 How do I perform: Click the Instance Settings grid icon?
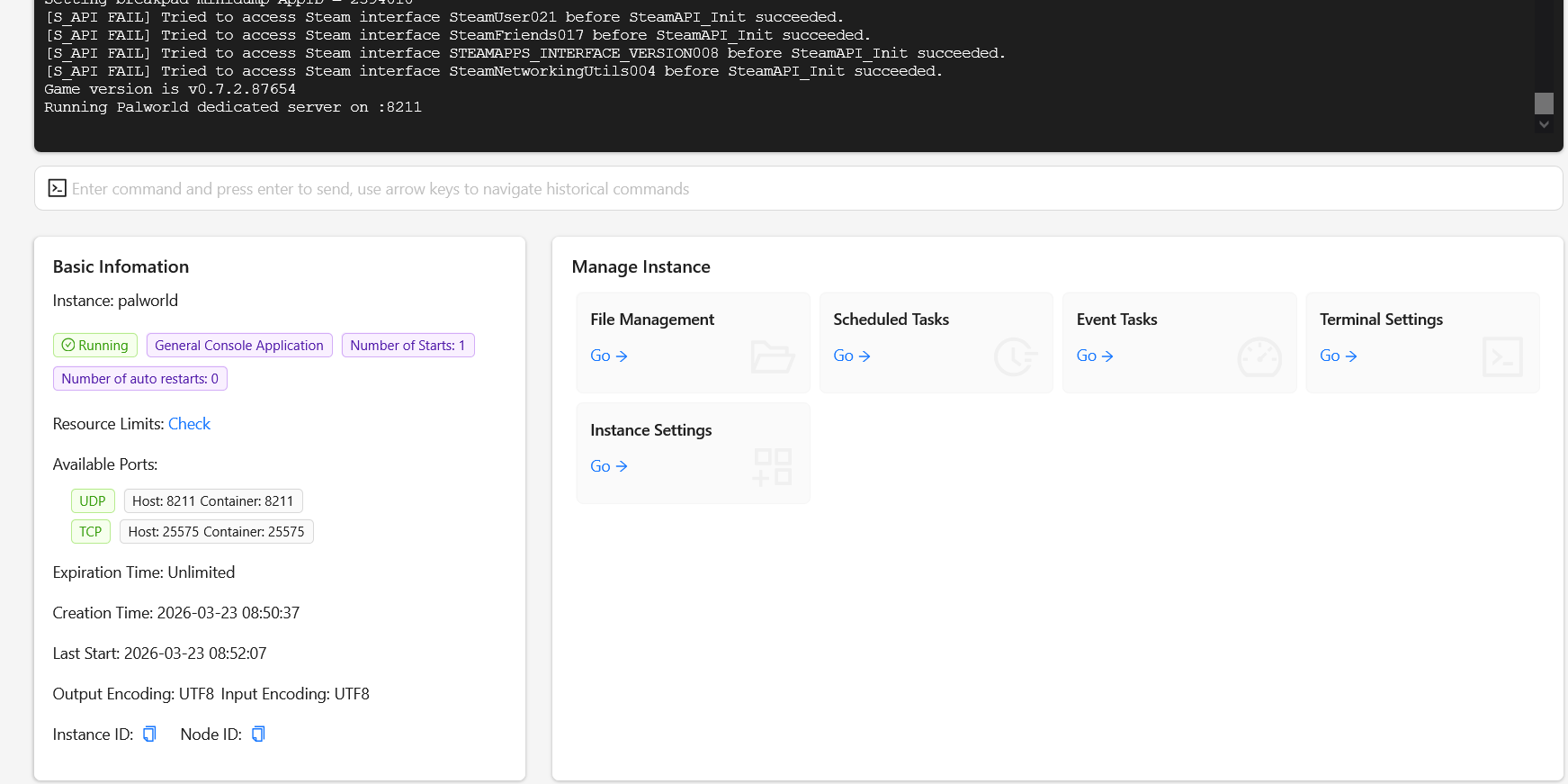[x=772, y=467]
